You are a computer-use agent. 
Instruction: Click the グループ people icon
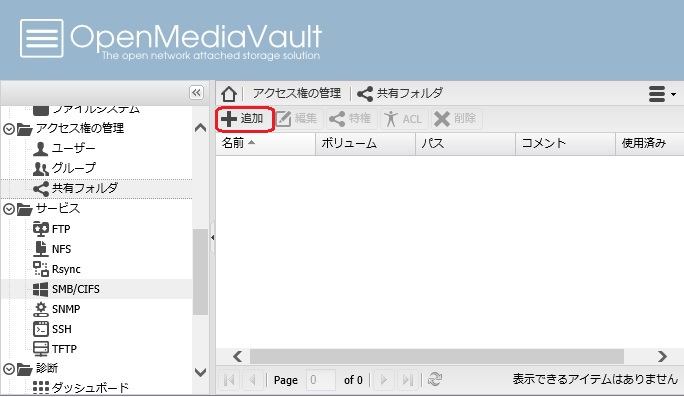(41, 168)
